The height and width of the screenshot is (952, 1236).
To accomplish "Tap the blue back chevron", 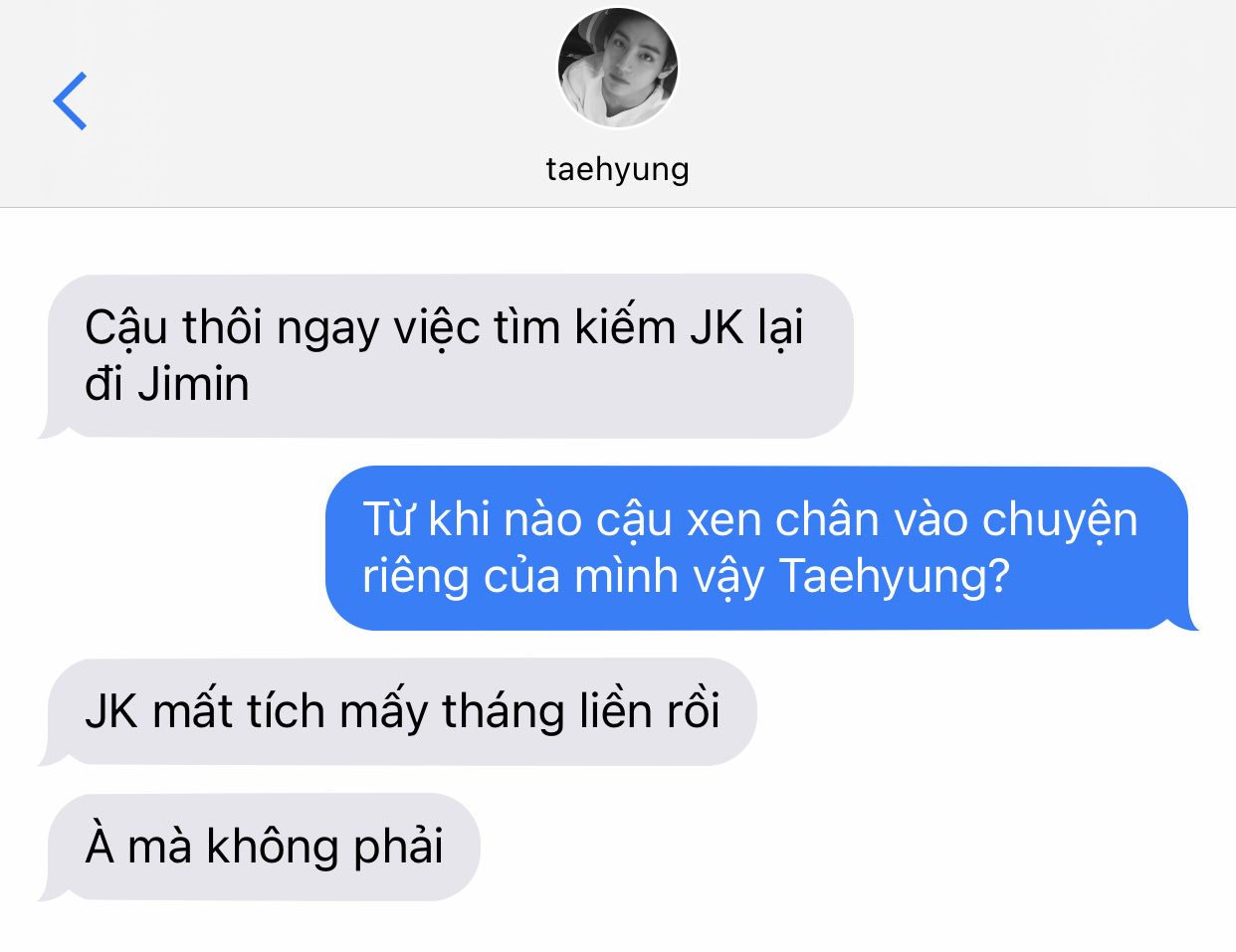I will coord(70,100).
